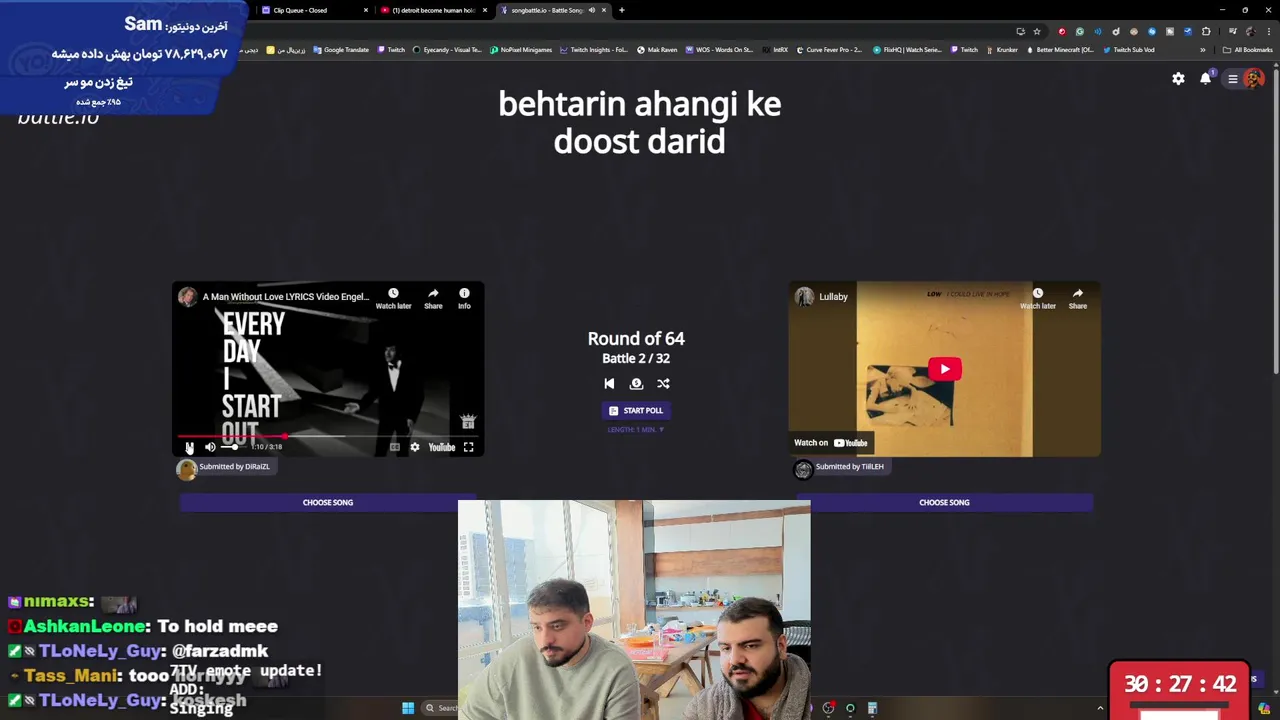Choose the right song Lullaby

coord(944,502)
